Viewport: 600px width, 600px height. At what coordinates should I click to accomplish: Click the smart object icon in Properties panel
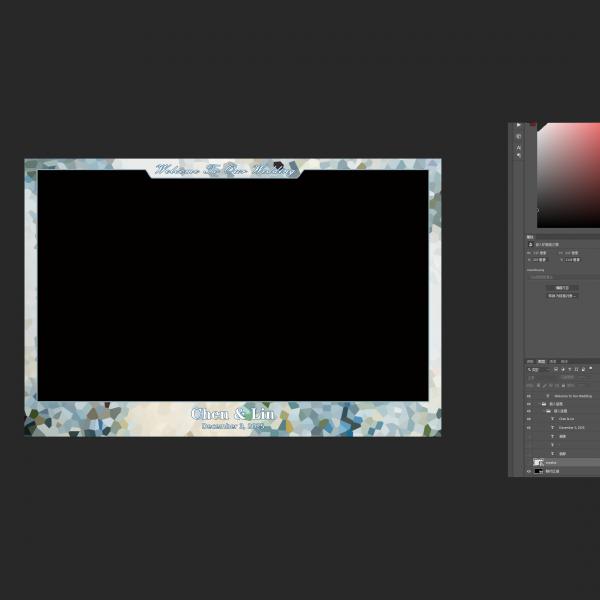pyautogui.click(x=530, y=244)
